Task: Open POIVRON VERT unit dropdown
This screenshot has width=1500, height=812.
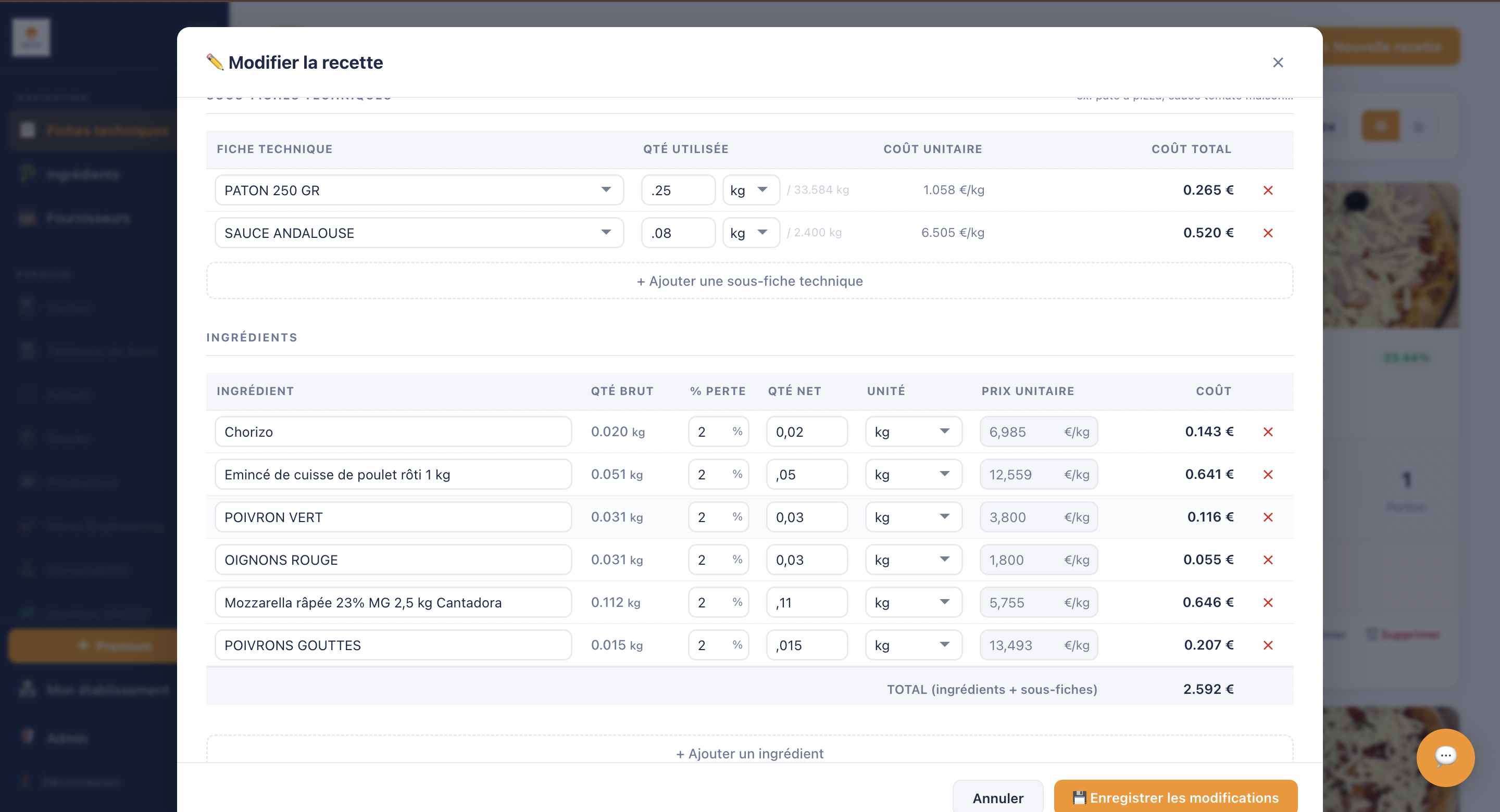Action: 913,517
